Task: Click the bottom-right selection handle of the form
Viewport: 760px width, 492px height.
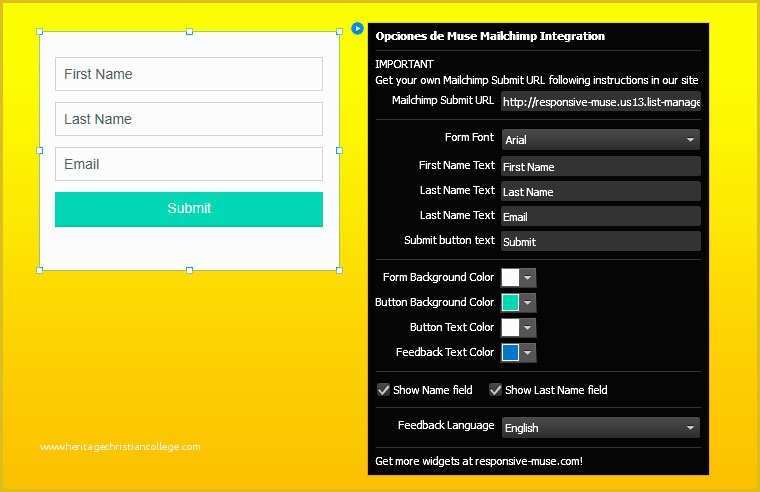Action: pos(339,270)
